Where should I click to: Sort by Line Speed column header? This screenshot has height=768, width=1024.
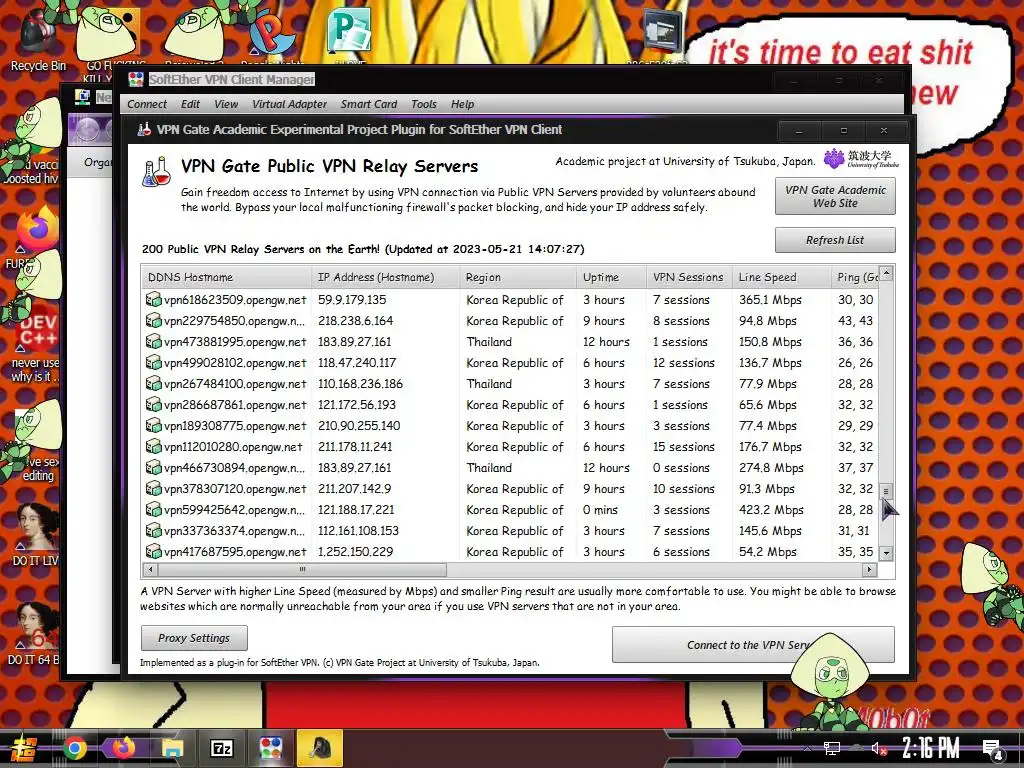[x=781, y=277]
